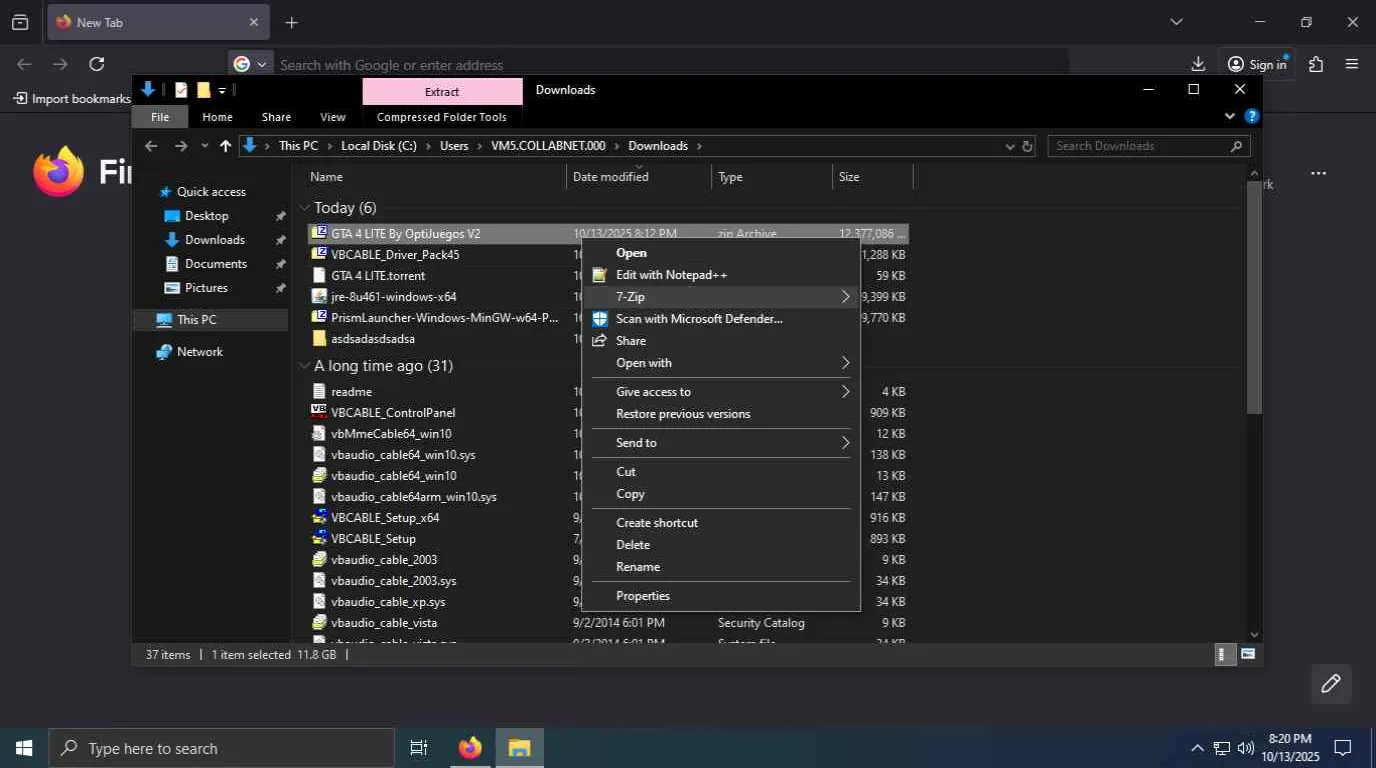Viewport: 1376px width, 768px height.
Task: Open Firefox downloads panel
Action: click(x=1198, y=64)
